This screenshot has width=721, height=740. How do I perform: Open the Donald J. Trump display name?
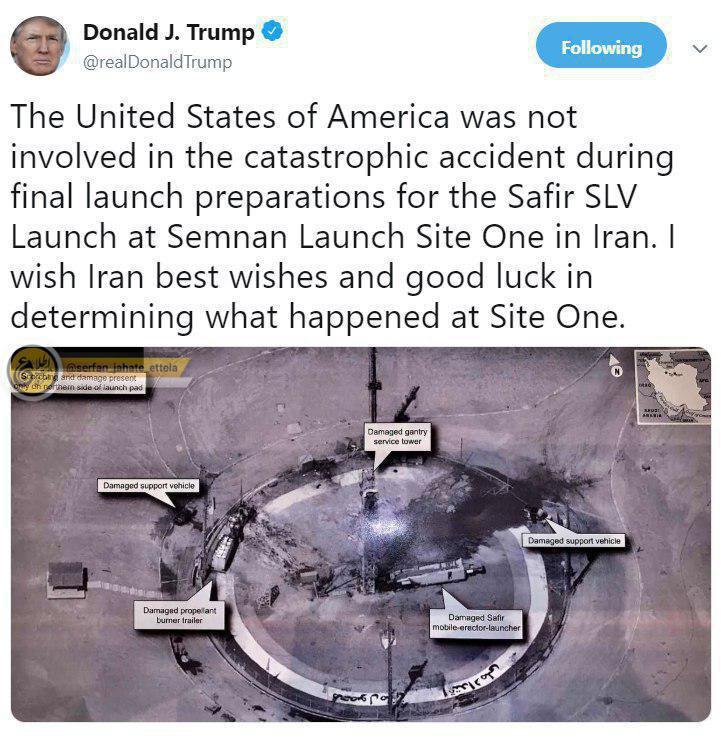pos(168,33)
